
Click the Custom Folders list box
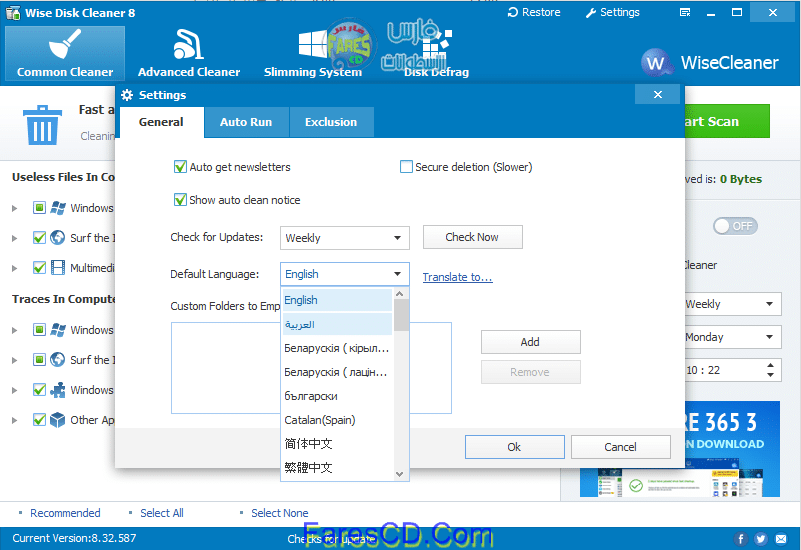tap(311, 368)
